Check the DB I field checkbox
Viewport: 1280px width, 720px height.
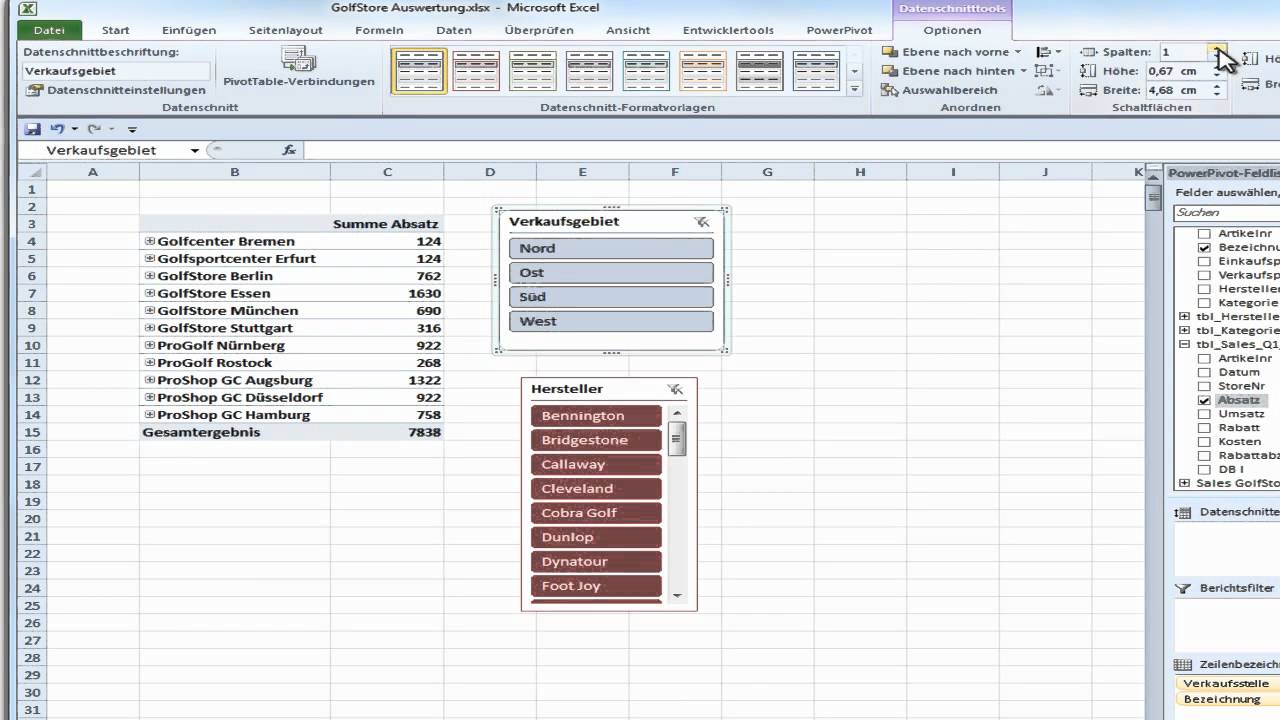1204,469
